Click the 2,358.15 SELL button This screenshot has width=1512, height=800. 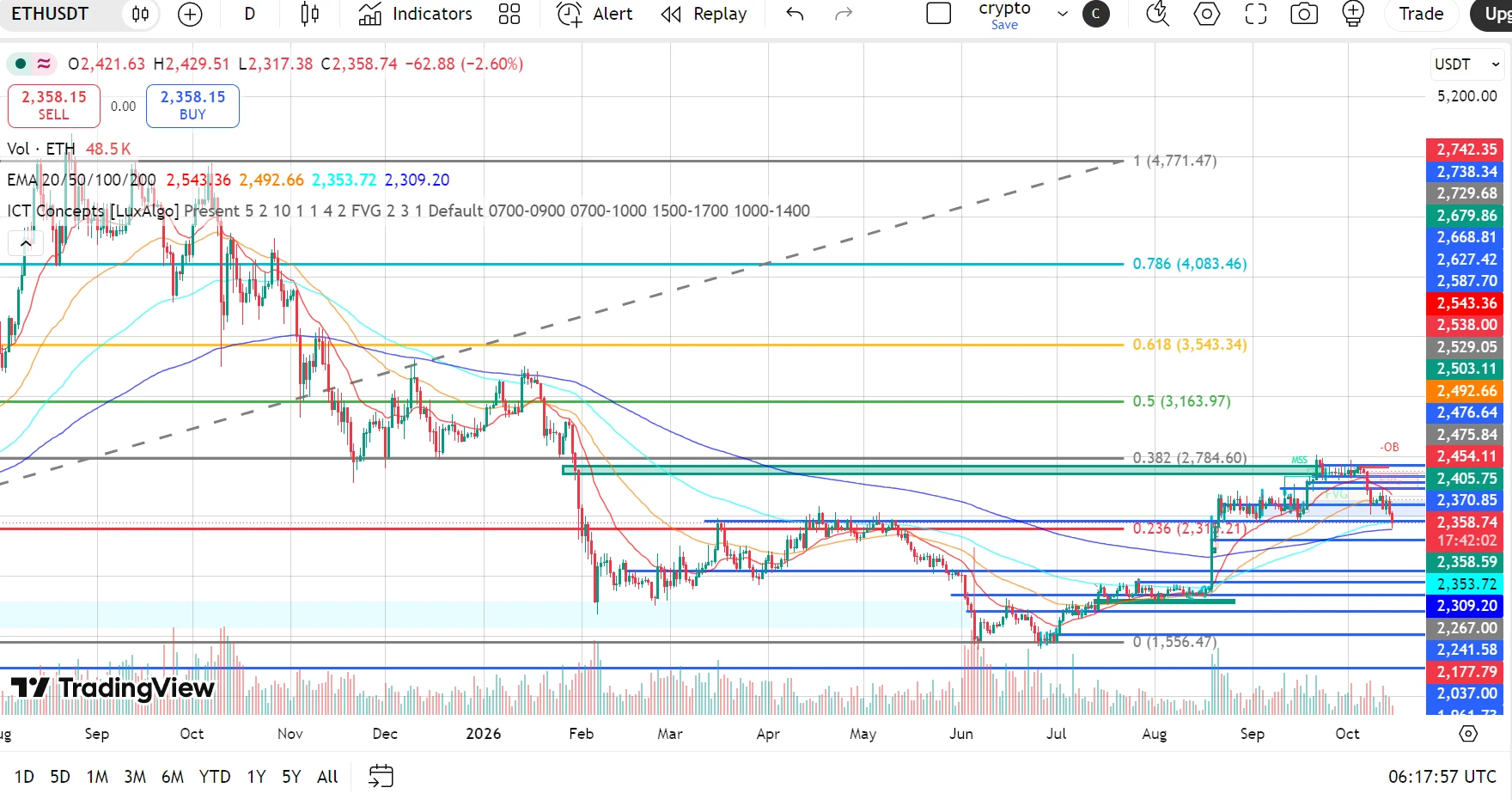(54, 106)
